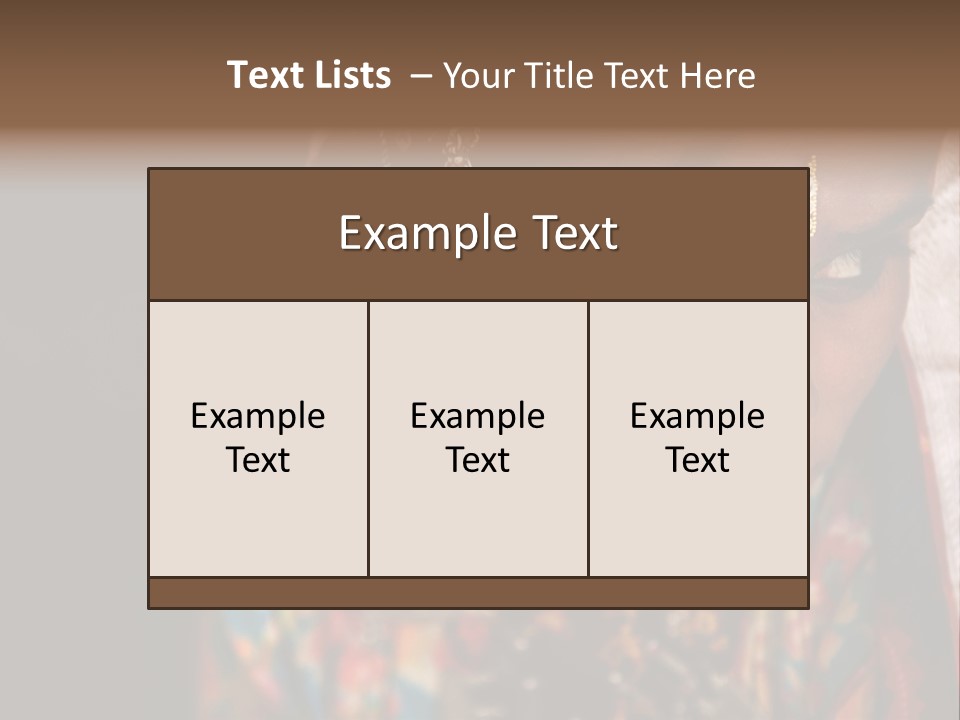Click the word "Example" in the middle cell
This screenshot has height=720, width=960.
478,418
